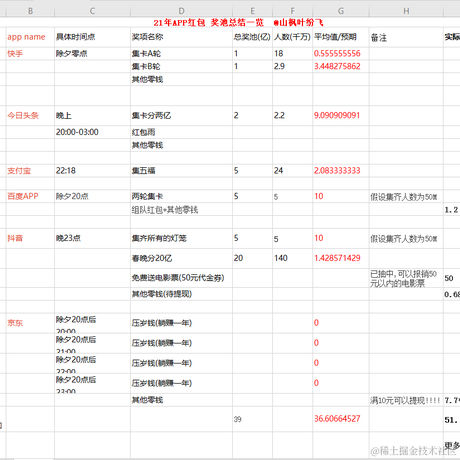Image resolution: width=460 pixels, height=460 pixels.
Task: Select column G header
Action: [341, 11]
